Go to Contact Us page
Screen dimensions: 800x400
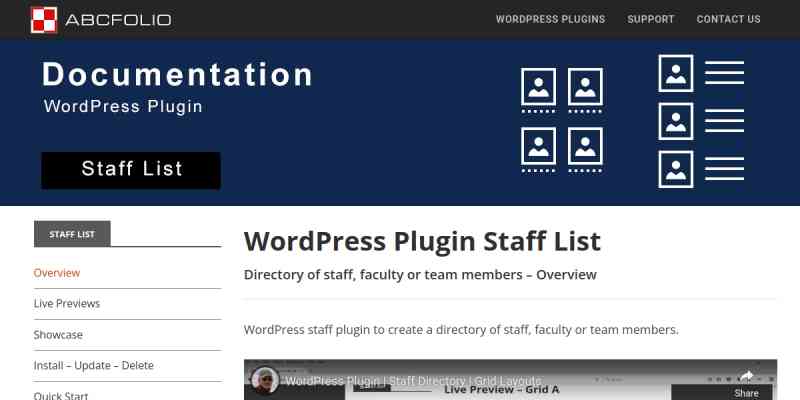tap(729, 19)
